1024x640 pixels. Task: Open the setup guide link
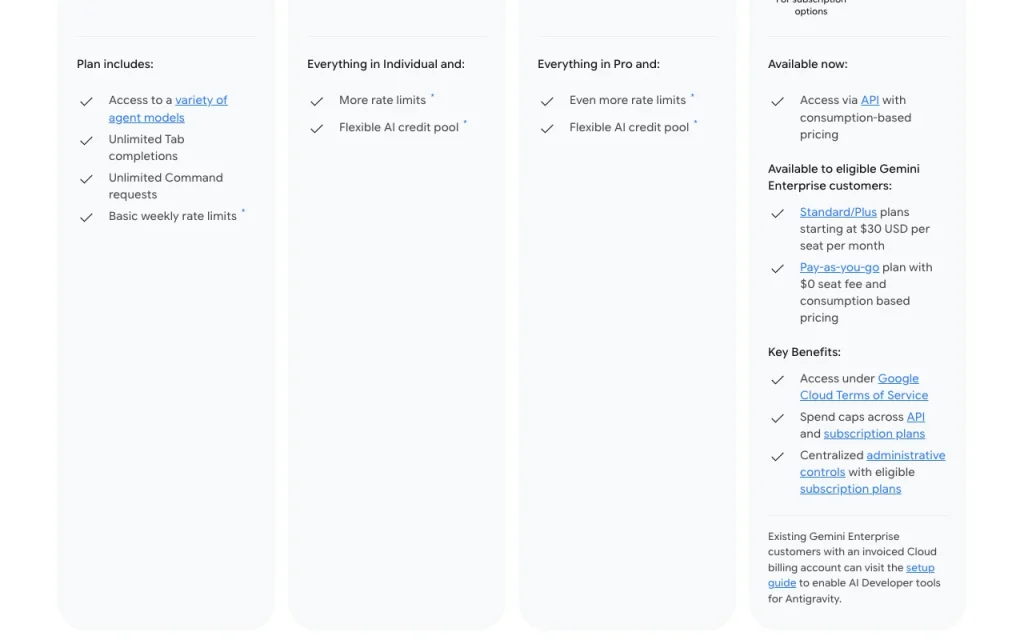[x=851, y=575]
